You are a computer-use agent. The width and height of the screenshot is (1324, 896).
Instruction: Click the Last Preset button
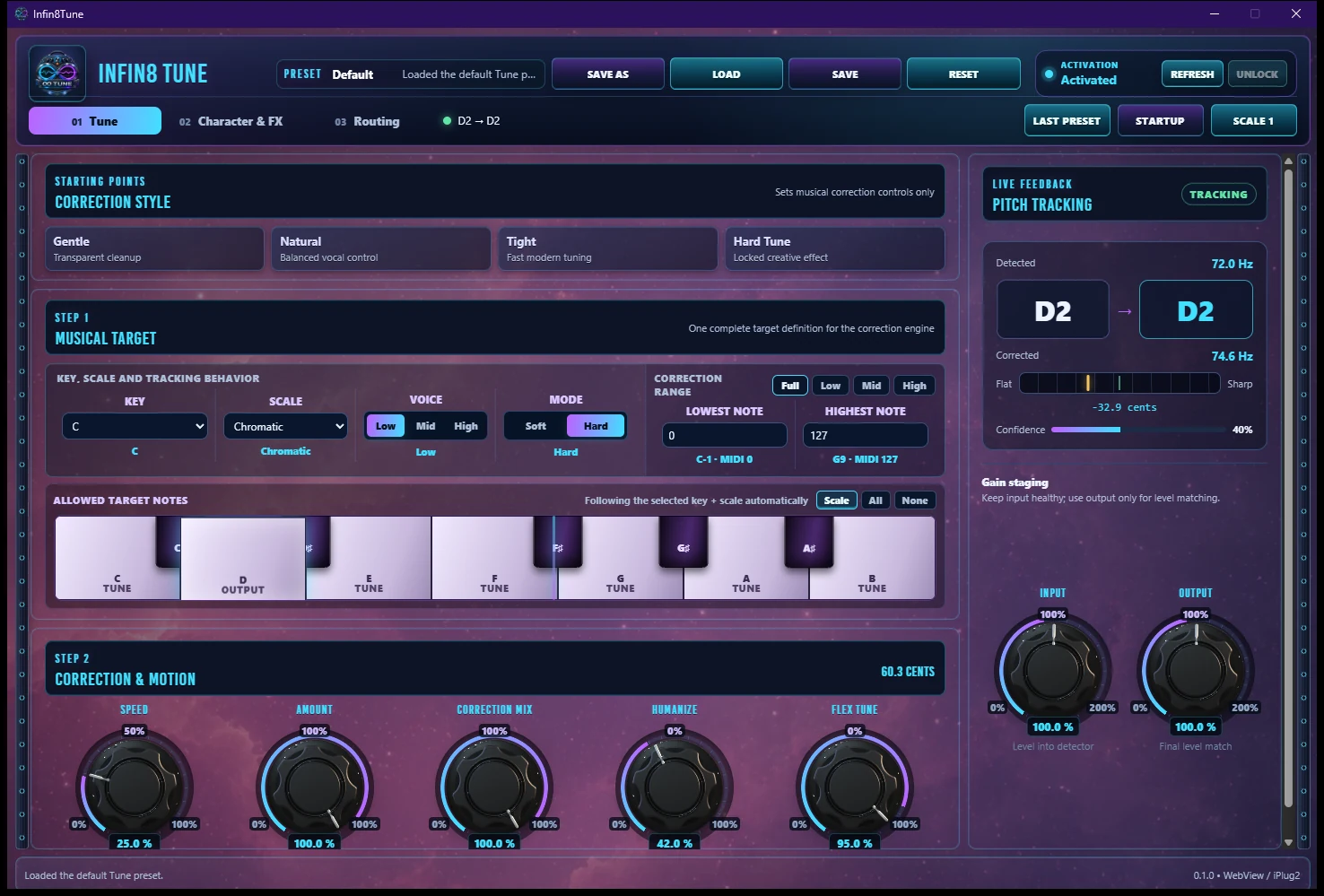(1067, 120)
